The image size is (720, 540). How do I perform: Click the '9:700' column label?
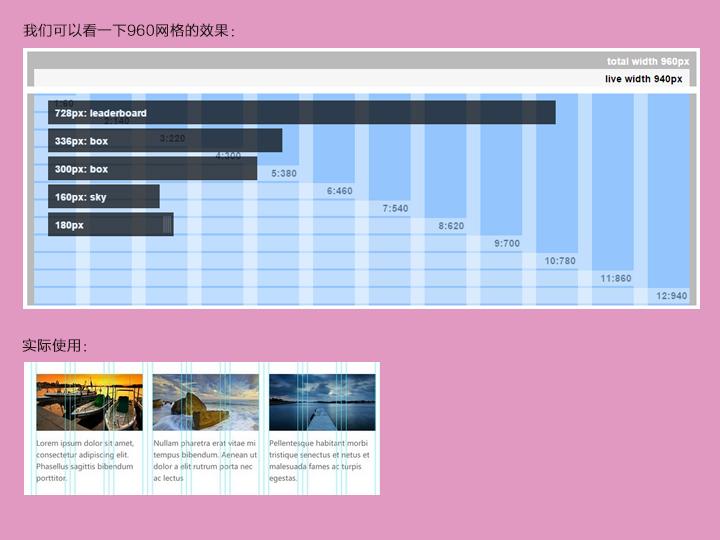(x=507, y=243)
